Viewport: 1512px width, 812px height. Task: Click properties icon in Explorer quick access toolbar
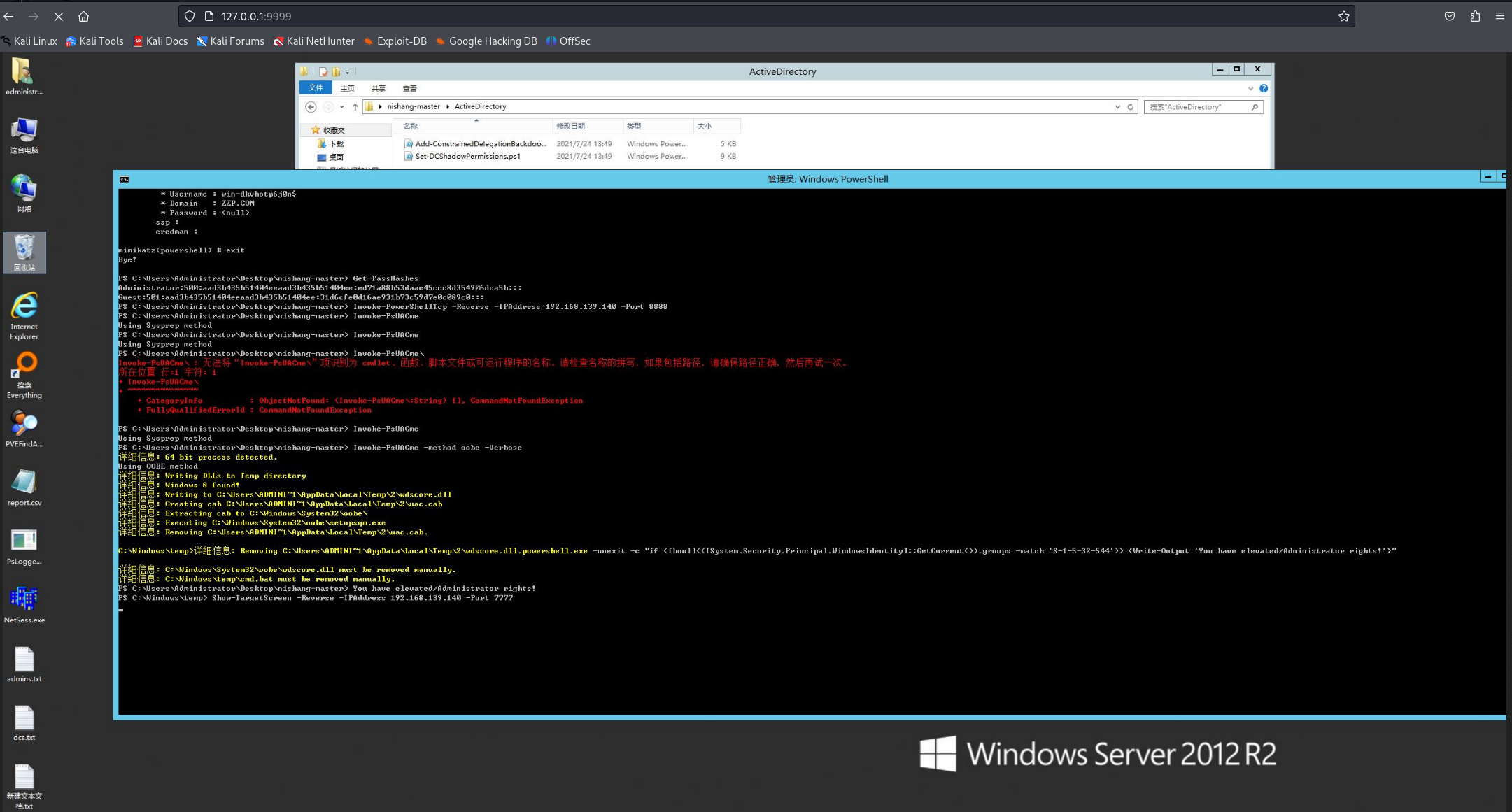click(323, 71)
